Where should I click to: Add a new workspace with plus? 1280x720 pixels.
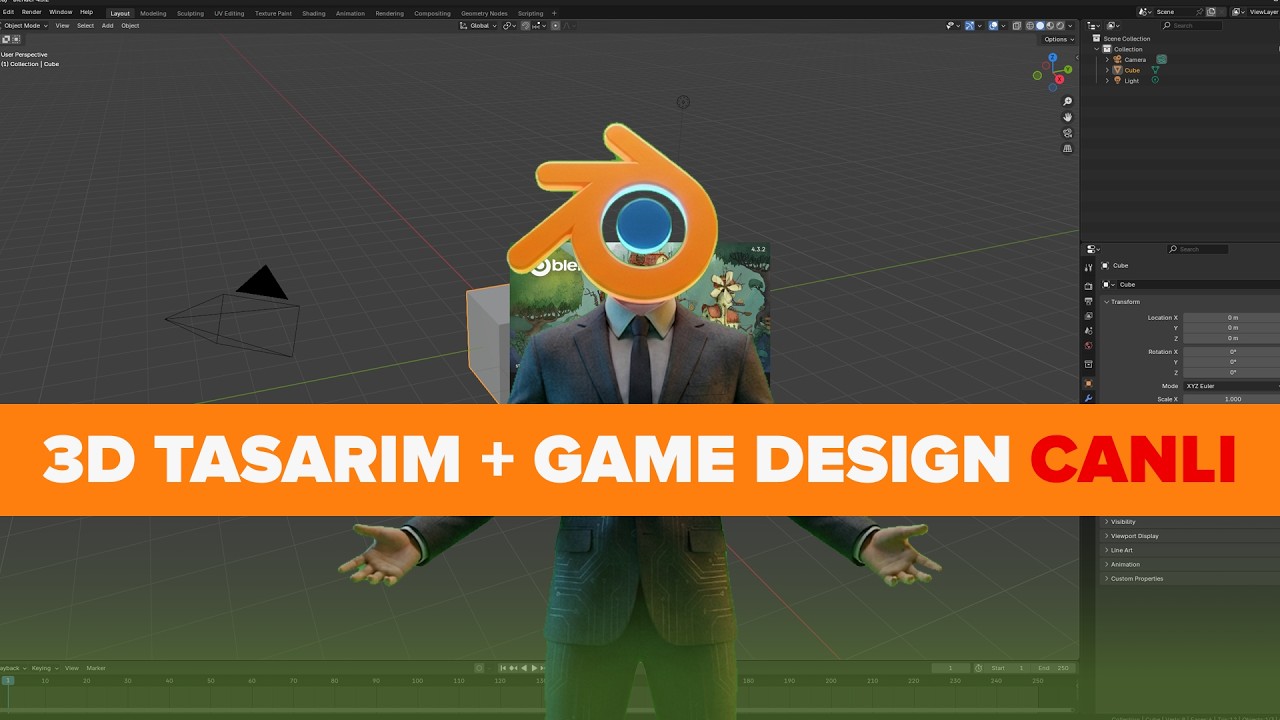pos(554,13)
